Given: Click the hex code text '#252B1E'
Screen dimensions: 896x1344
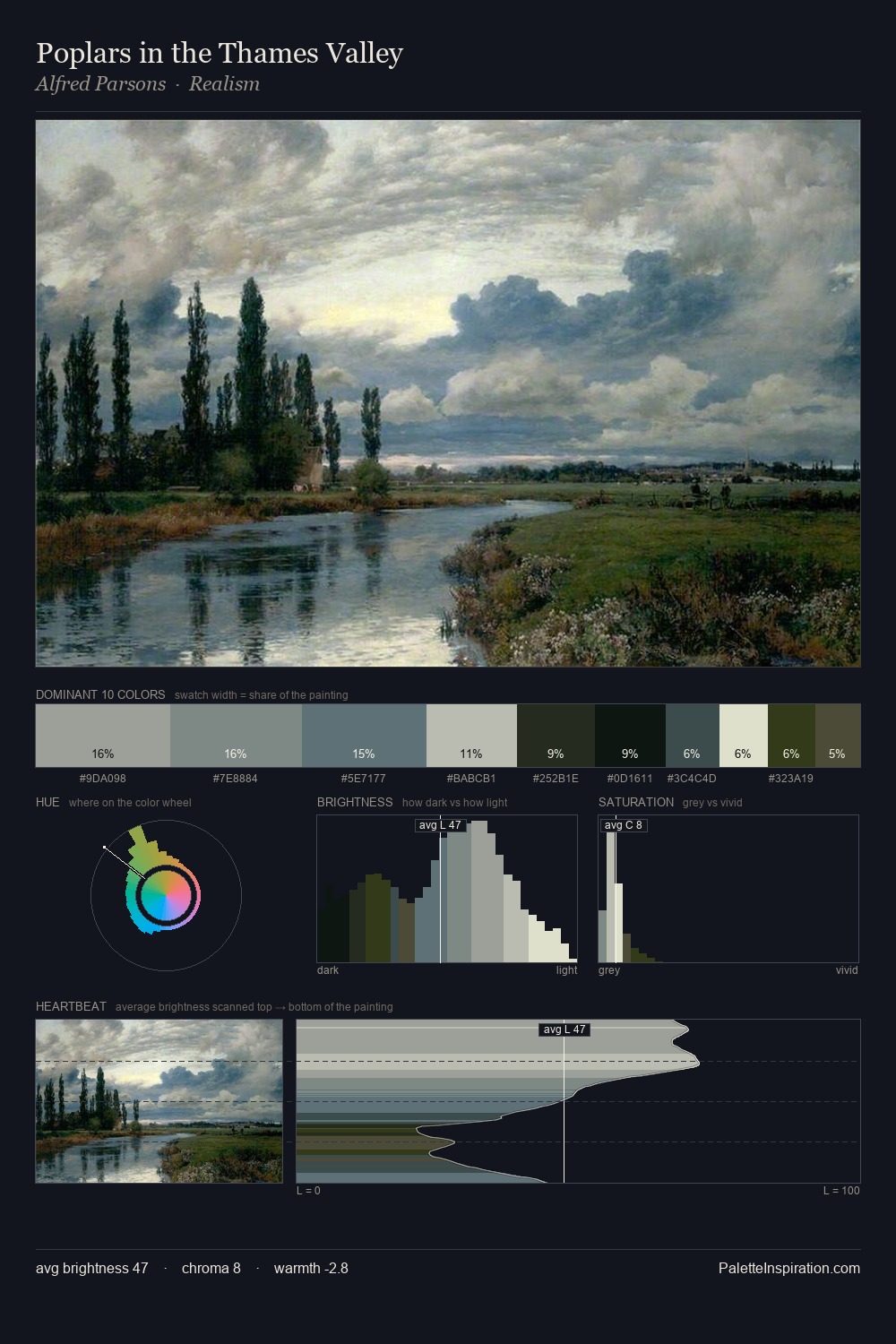Looking at the screenshot, I should pos(556,779).
